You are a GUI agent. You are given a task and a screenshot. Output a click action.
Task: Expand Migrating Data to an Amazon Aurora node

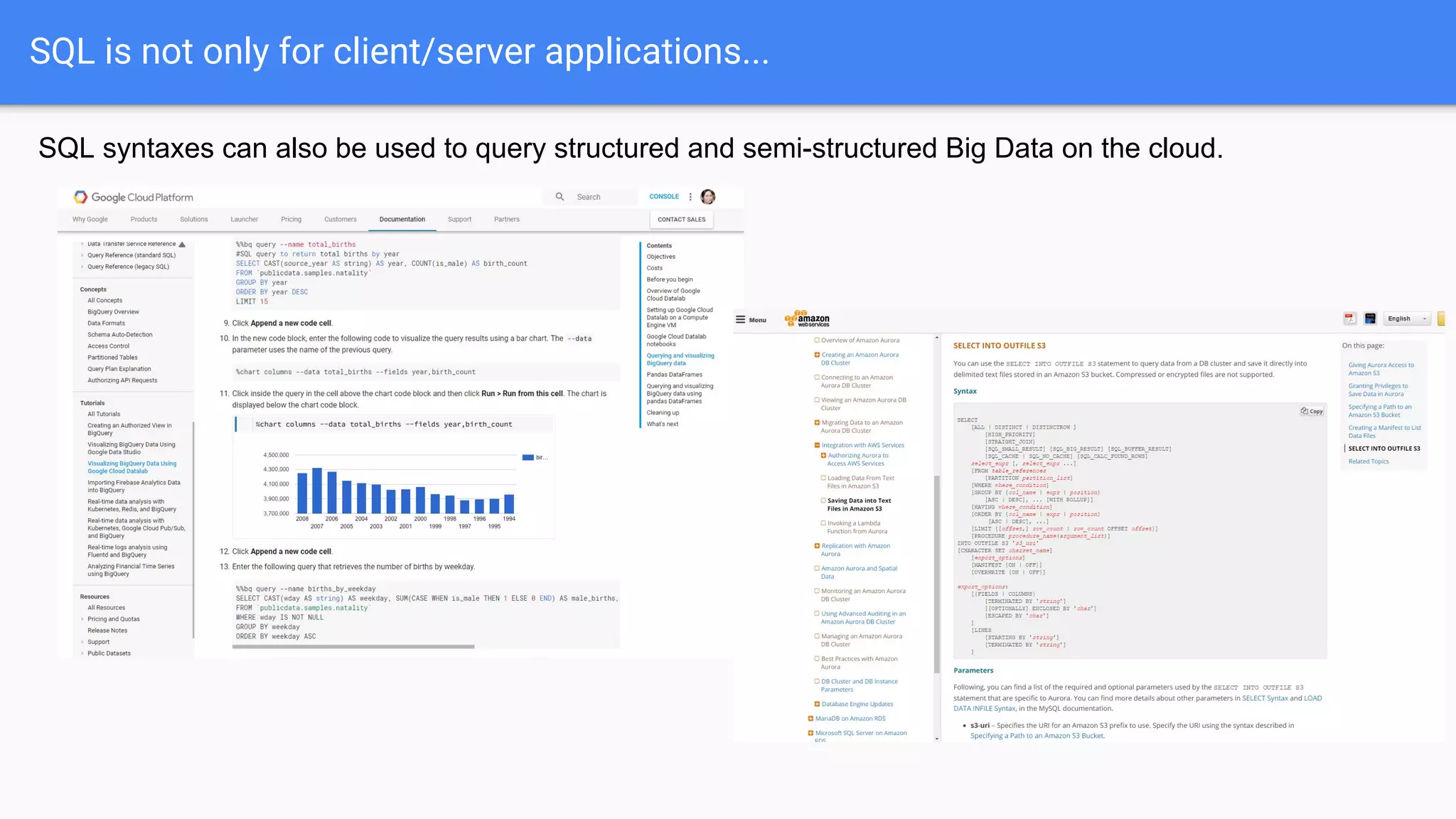(x=817, y=422)
